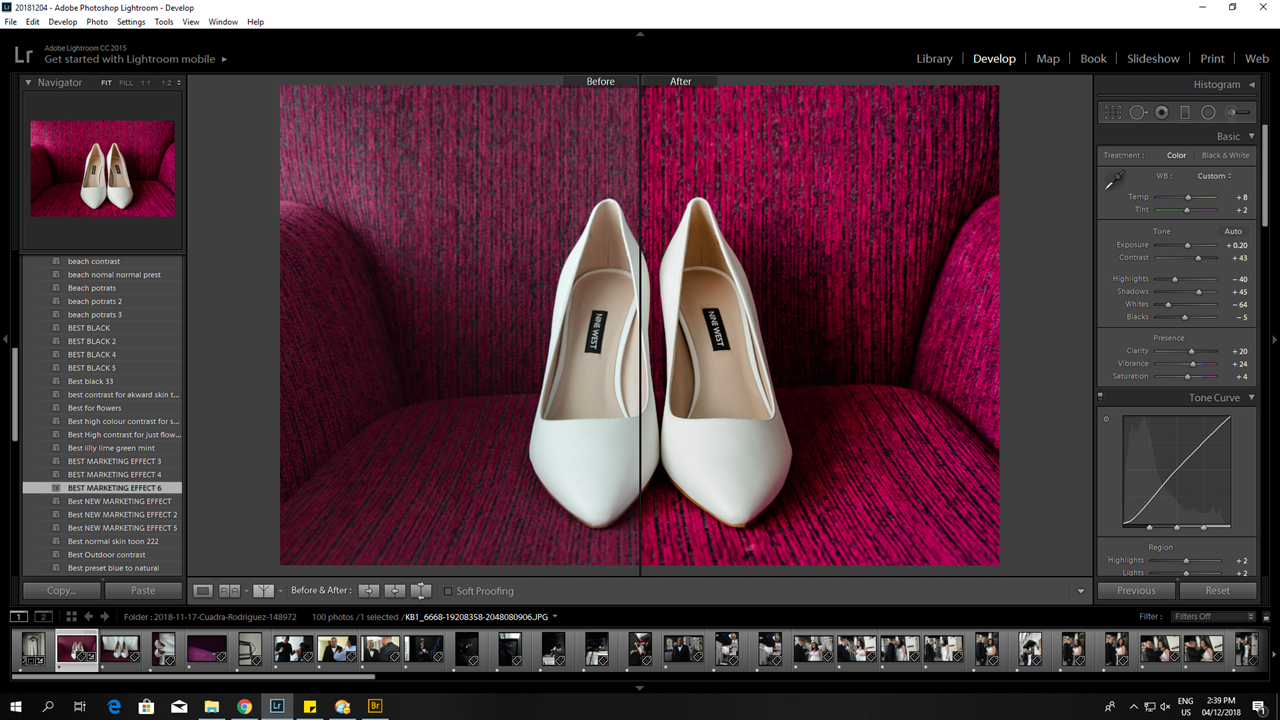Screen dimensions: 1280x720
Task: Go forward arrow in filmstrip bar
Action: (104, 616)
